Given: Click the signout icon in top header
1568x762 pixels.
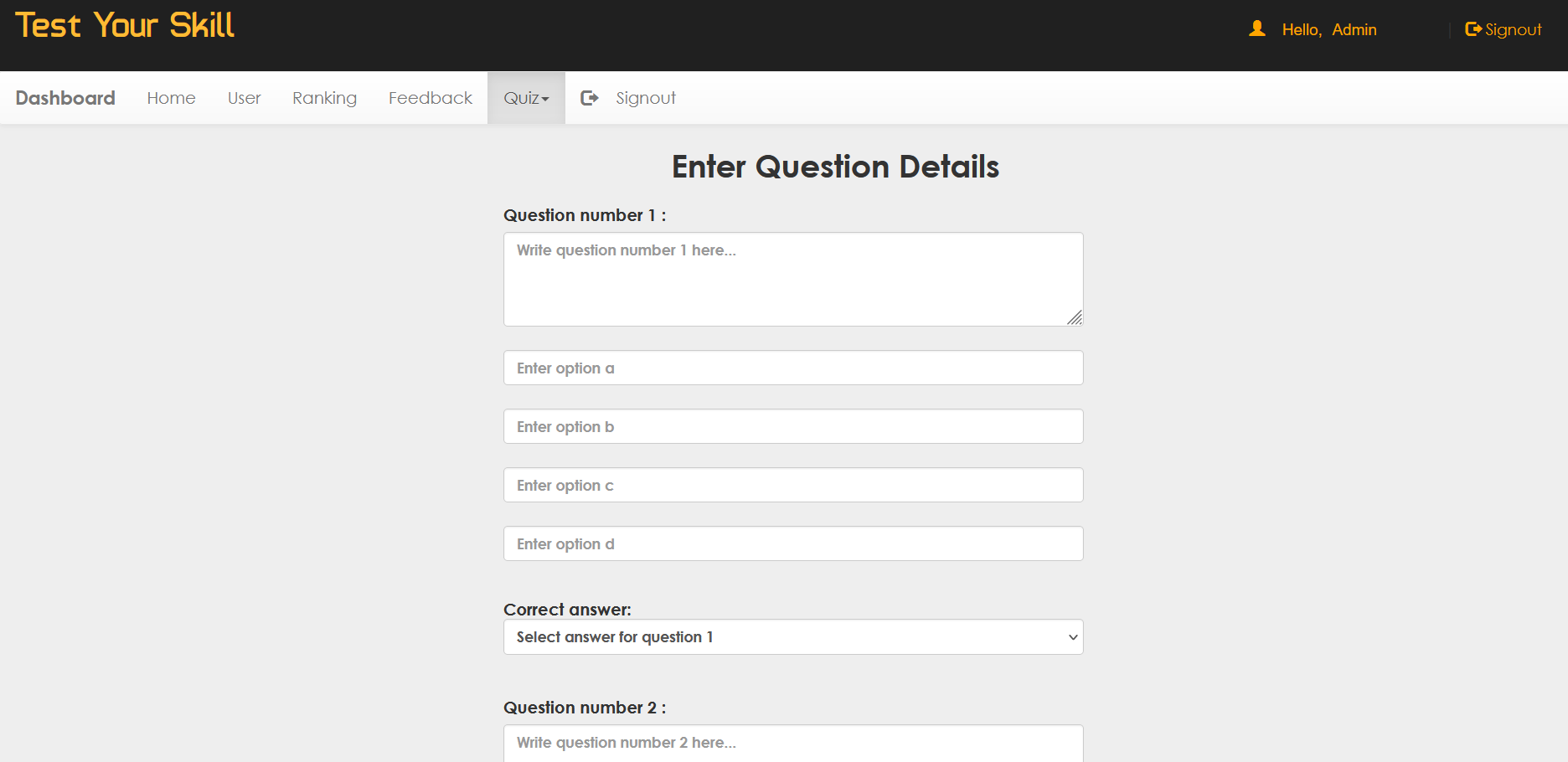Looking at the screenshot, I should pos(1473,29).
